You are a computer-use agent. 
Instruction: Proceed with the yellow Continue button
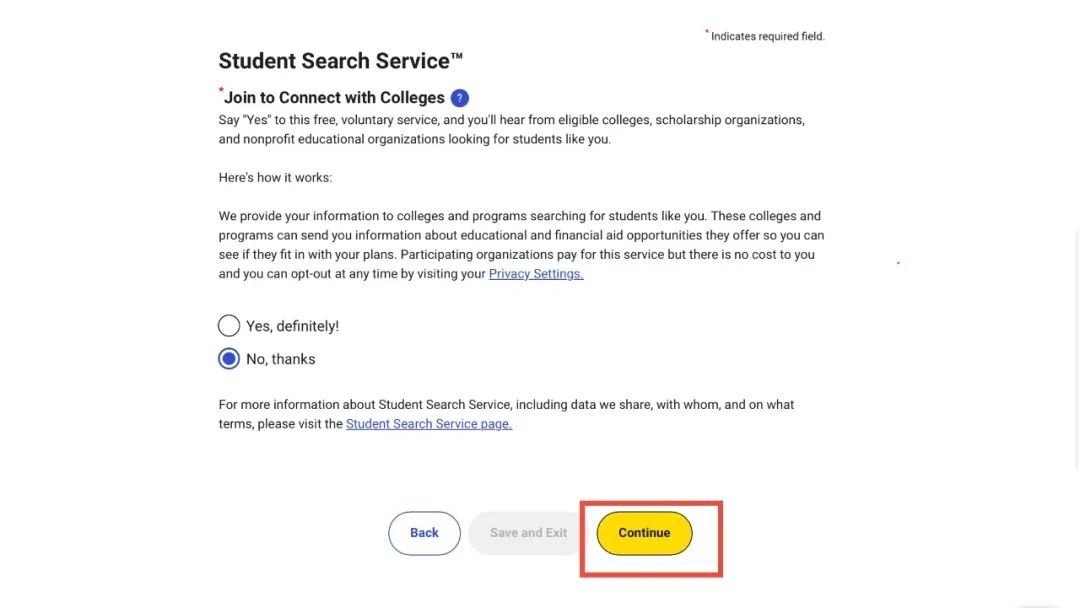tap(644, 533)
